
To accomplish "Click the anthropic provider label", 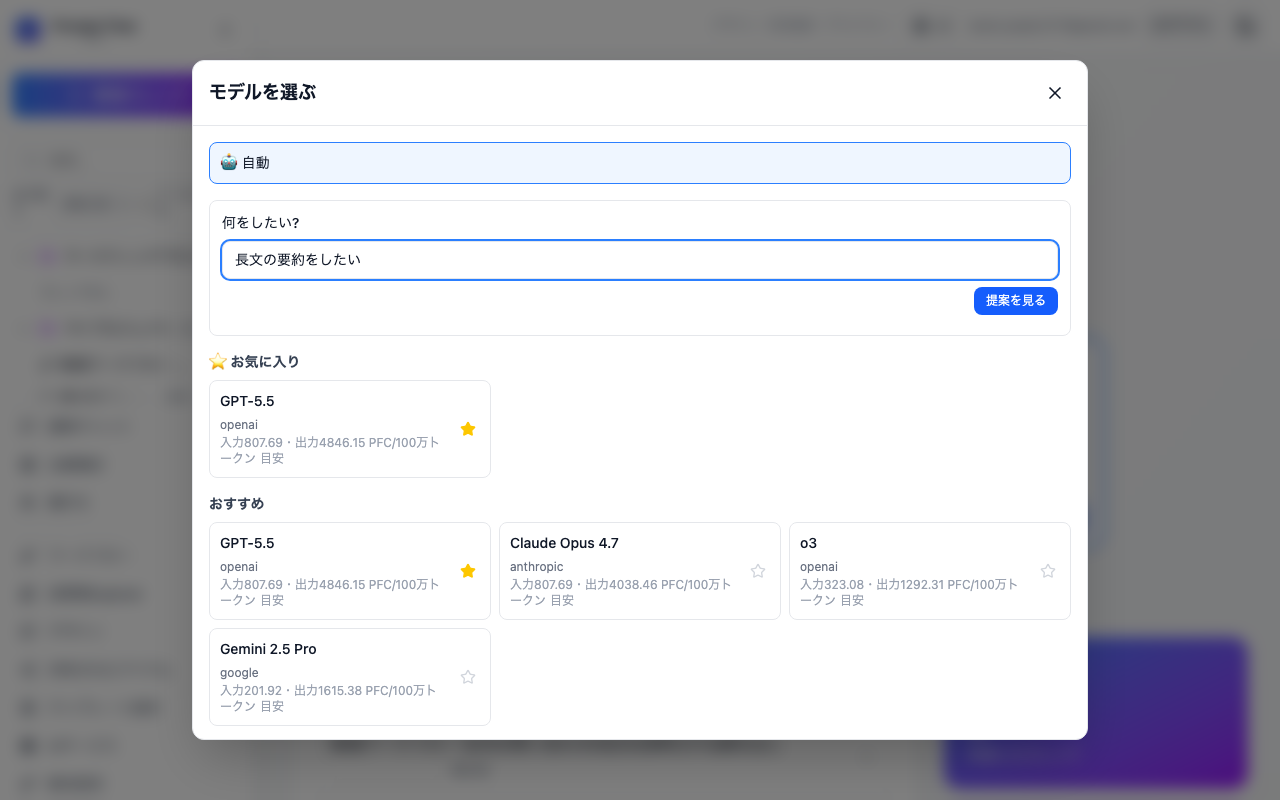I will [x=537, y=567].
